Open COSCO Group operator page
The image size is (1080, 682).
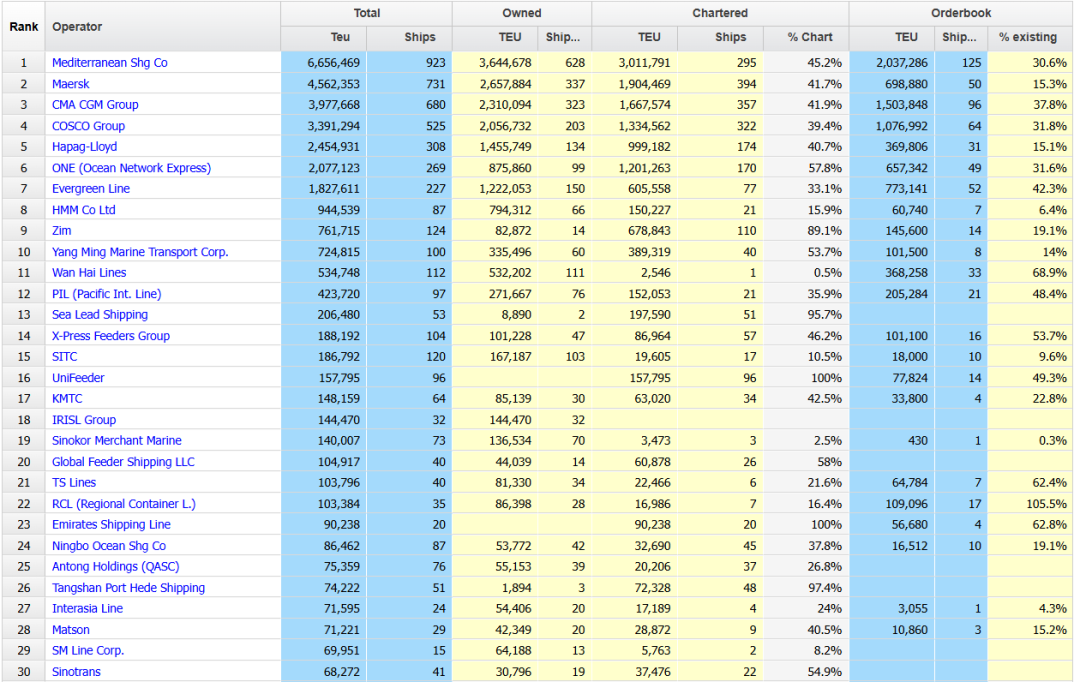88,126
